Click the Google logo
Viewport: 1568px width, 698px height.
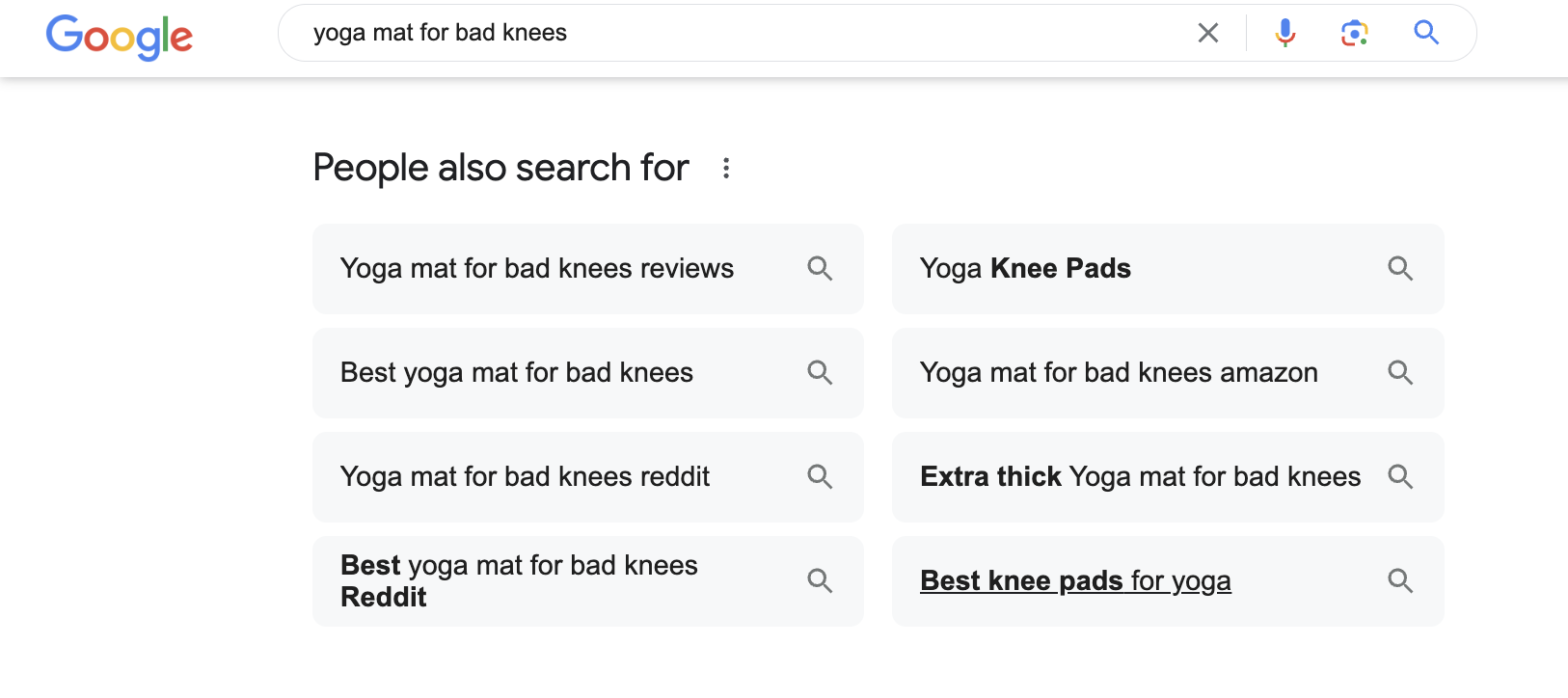point(120,37)
